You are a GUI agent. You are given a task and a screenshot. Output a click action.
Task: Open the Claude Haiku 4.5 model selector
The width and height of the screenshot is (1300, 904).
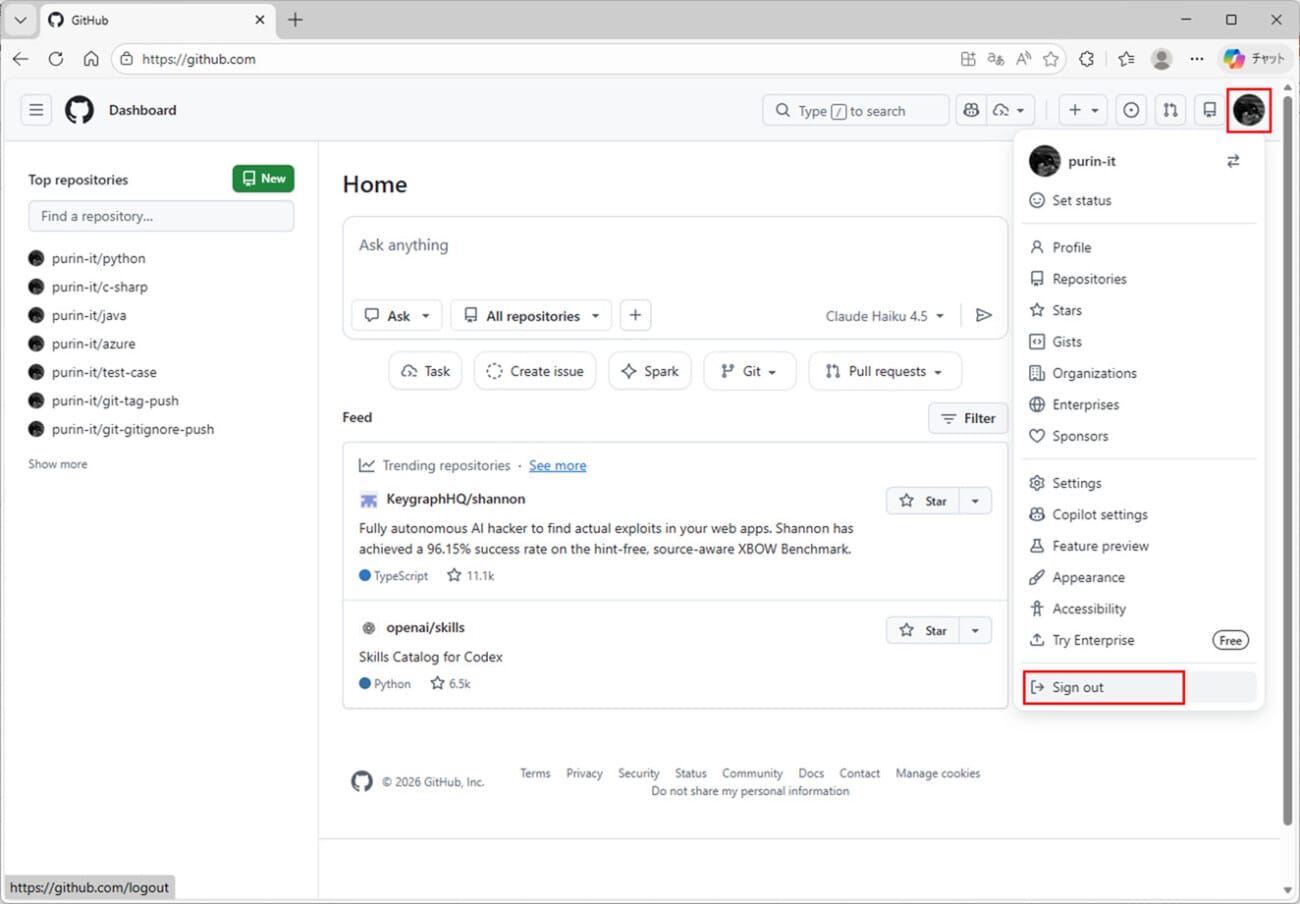pyautogui.click(x=885, y=315)
